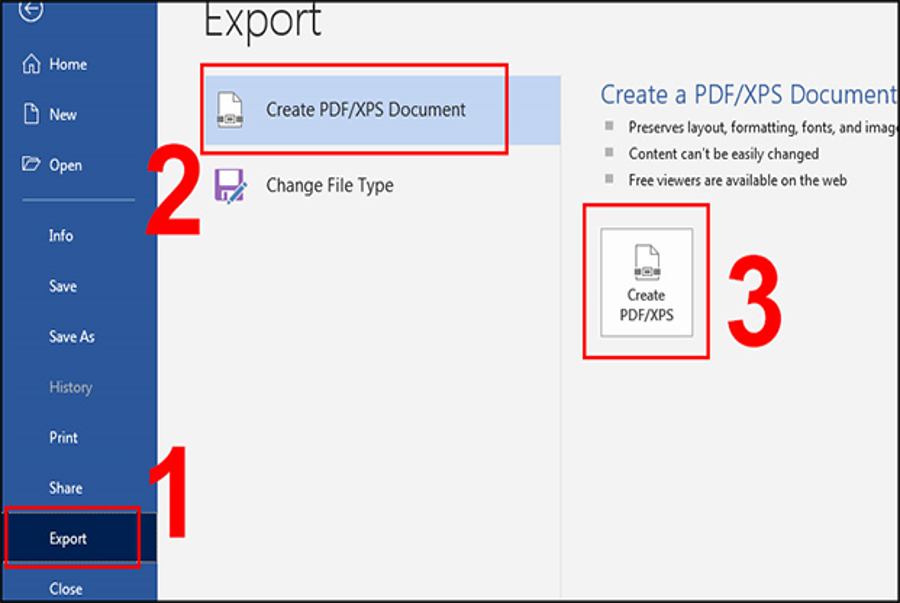The width and height of the screenshot is (900, 603).
Task: Open the Save As page
Action: [72, 337]
